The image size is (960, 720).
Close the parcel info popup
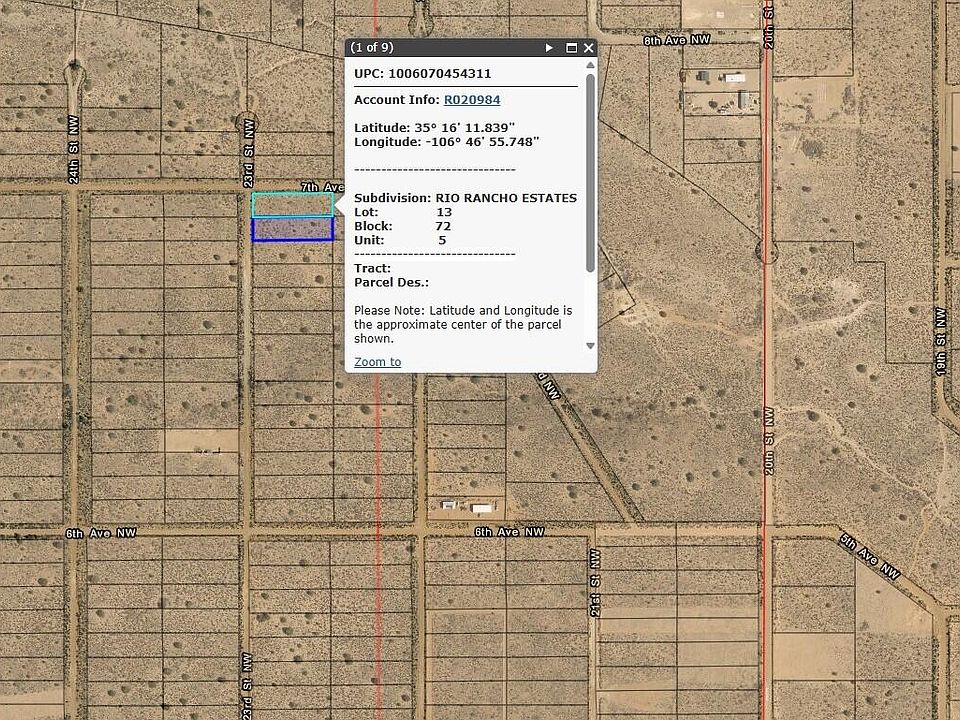point(589,48)
